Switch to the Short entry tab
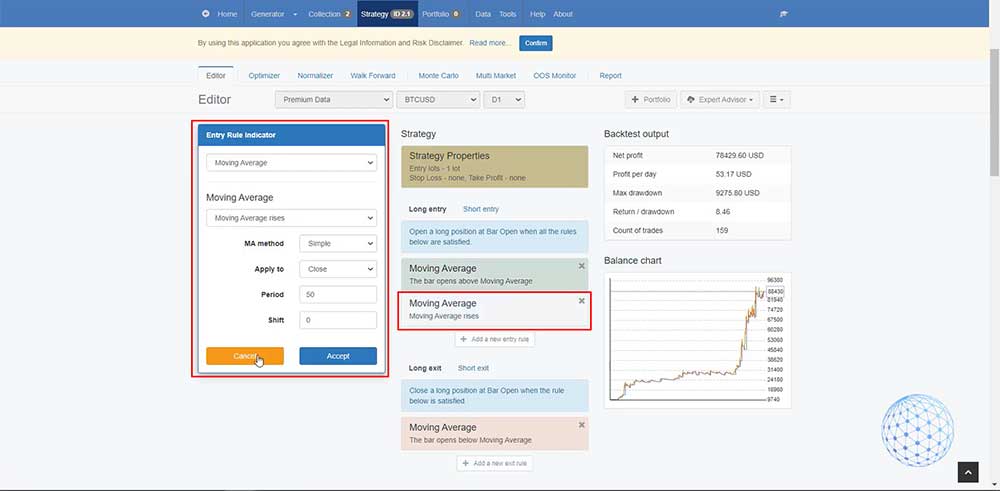Image resolution: width=1000 pixels, height=491 pixels. [480, 209]
